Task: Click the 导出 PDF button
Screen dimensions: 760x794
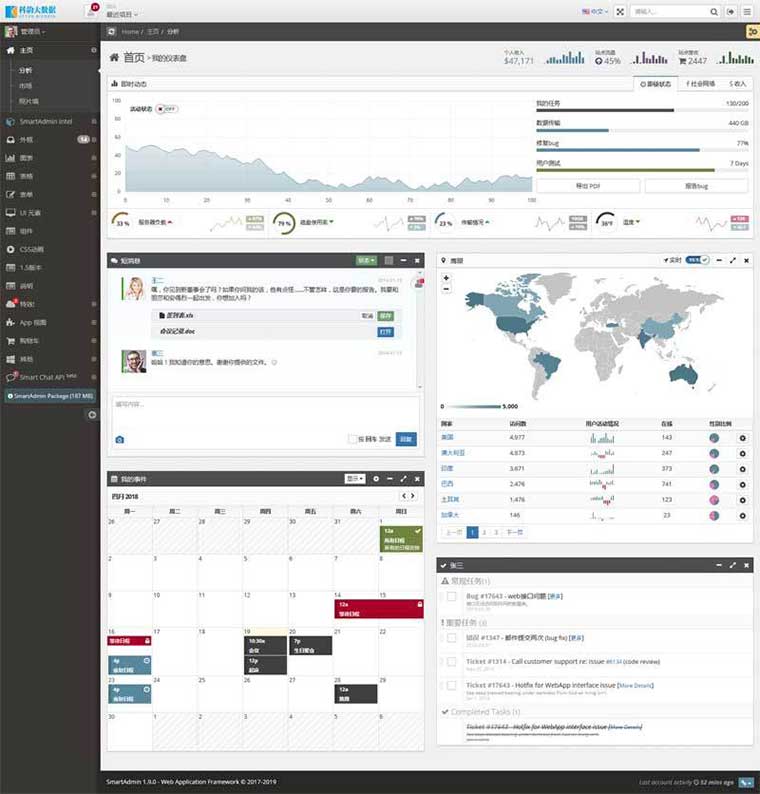Action: (588, 186)
